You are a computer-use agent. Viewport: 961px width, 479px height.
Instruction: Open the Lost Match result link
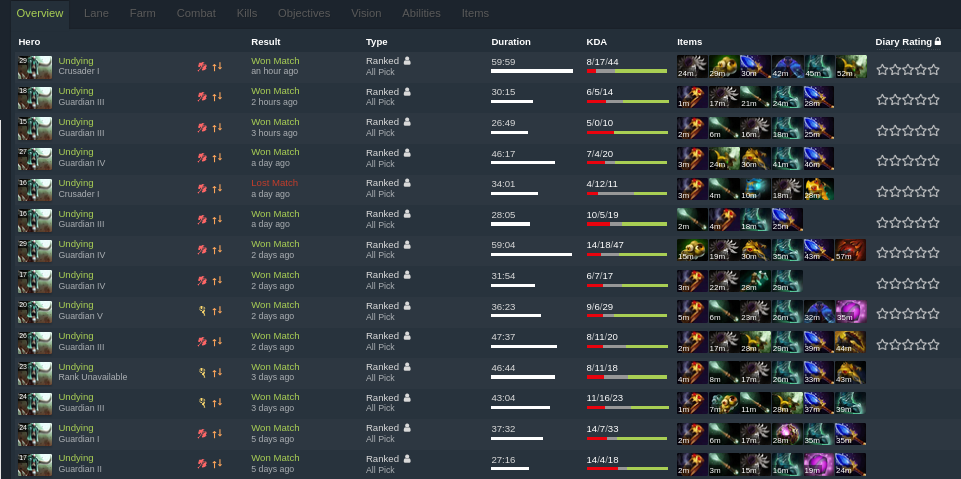[x=275, y=183]
